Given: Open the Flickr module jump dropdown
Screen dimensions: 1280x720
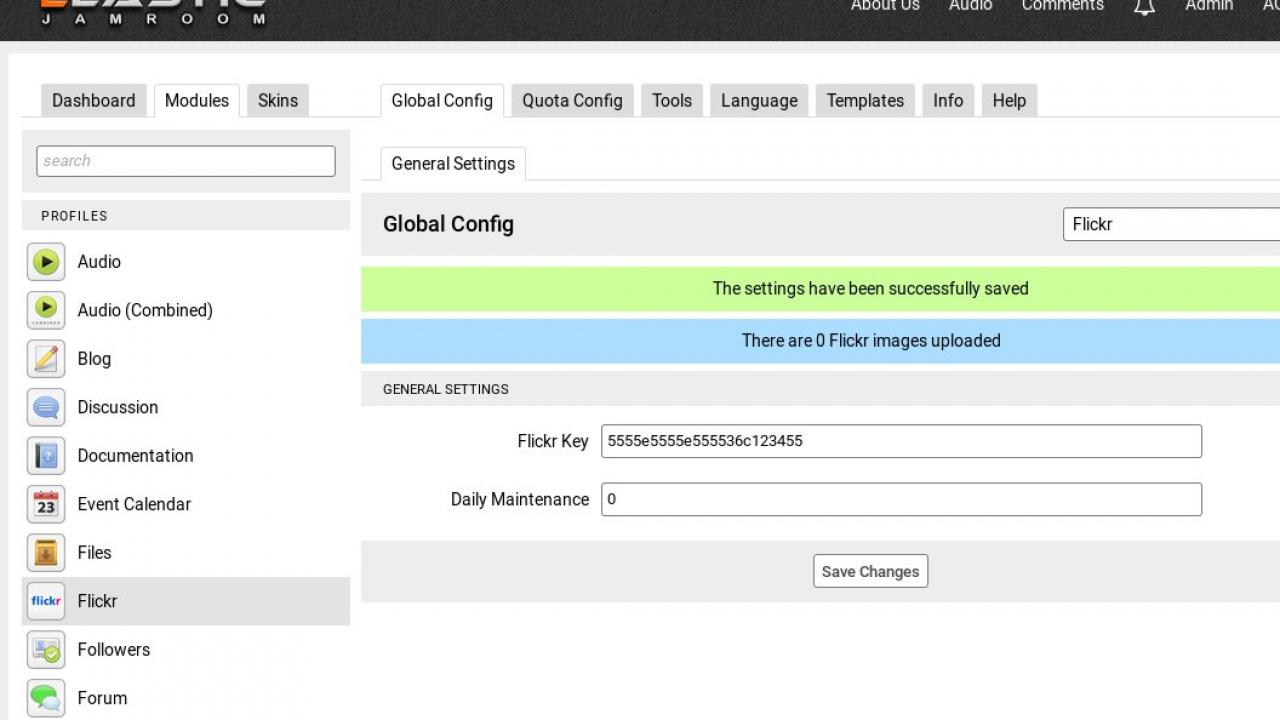Looking at the screenshot, I should (1170, 224).
